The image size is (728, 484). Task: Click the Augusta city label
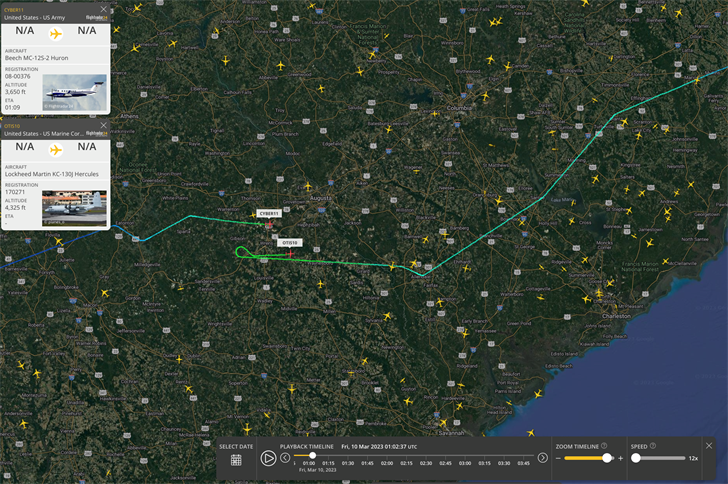tap(320, 198)
